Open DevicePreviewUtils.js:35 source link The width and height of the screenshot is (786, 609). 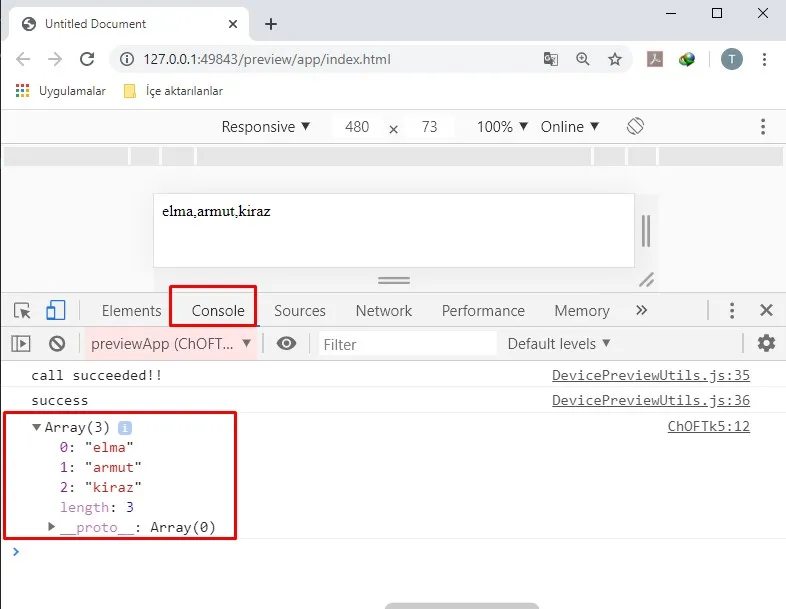(x=651, y=375)
